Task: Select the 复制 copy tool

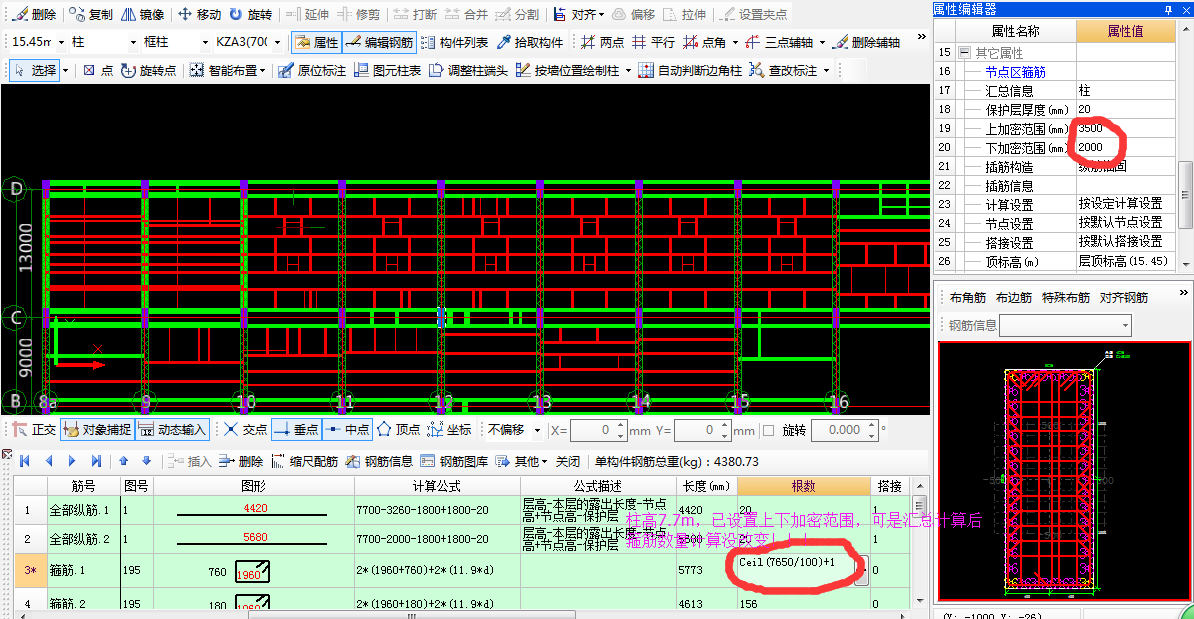Action: pyautogui.click(x=91, y=14)
